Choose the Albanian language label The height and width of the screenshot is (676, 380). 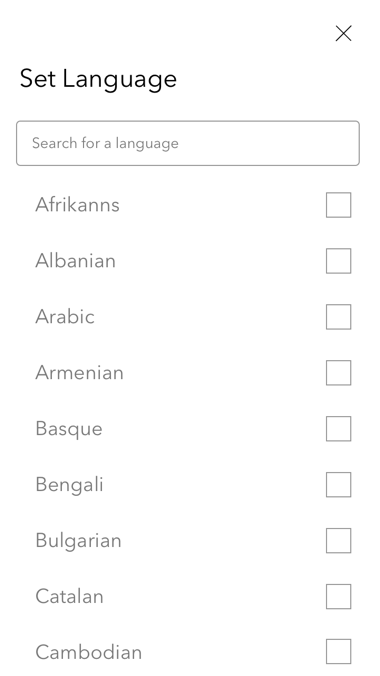(x=75, y=261)
